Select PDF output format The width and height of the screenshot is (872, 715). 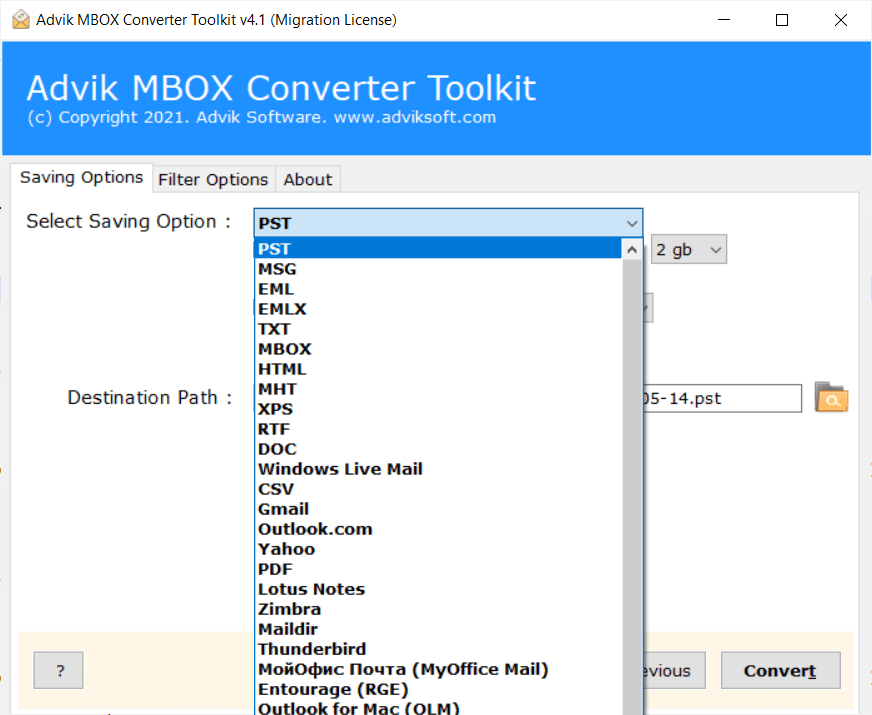(438, 569)
